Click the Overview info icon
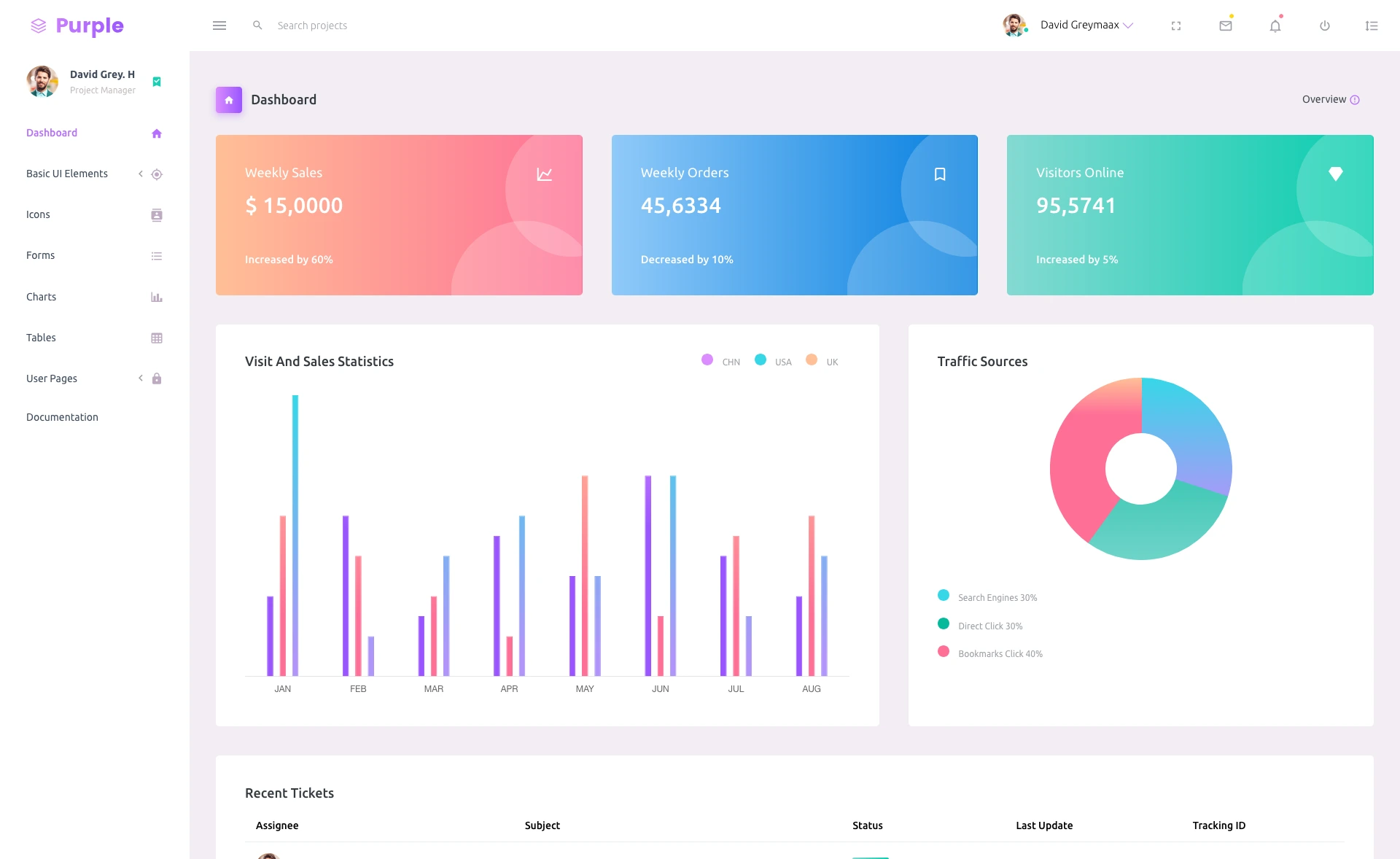 1355,100
